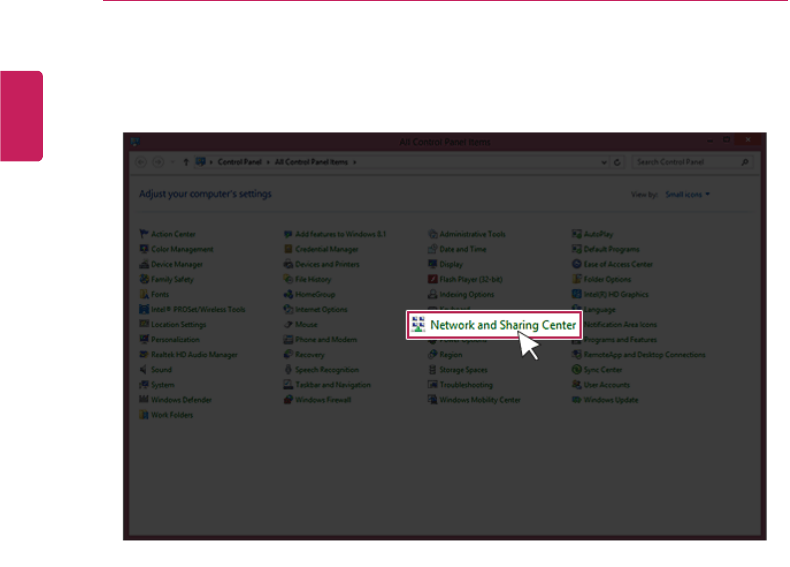Expand arrow after All Control Panel Items
790x567 pixels.
pos(355,162)
